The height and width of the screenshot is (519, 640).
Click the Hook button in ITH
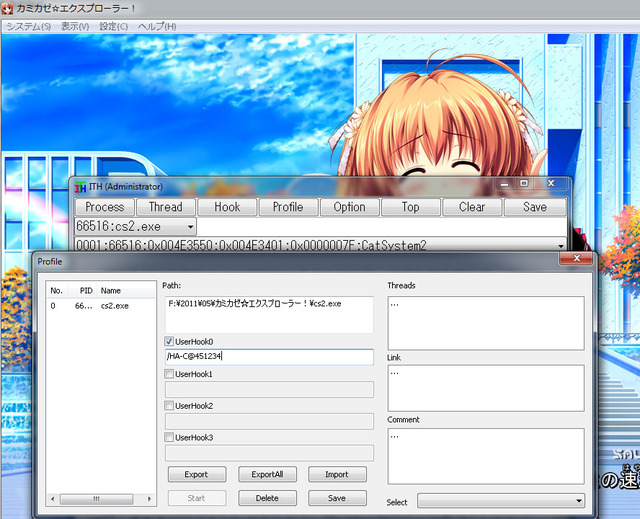click(x=227, y=207)
